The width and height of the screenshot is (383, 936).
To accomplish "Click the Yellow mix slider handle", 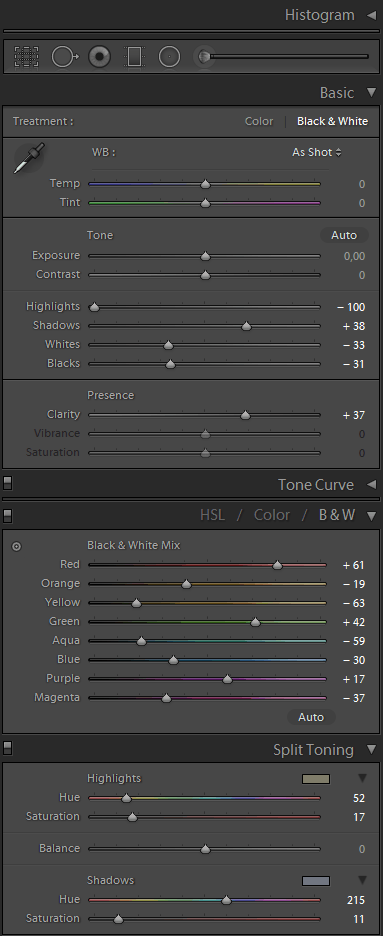I will tap(136, 603).
